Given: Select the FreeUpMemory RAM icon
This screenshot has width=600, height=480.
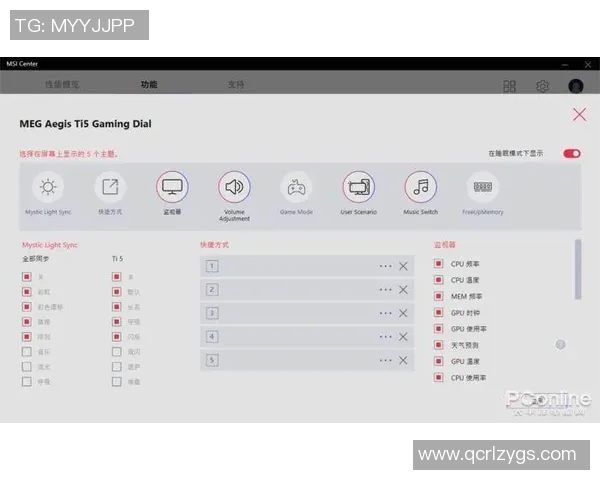Looking at the screenshot, I should (483, 187).
